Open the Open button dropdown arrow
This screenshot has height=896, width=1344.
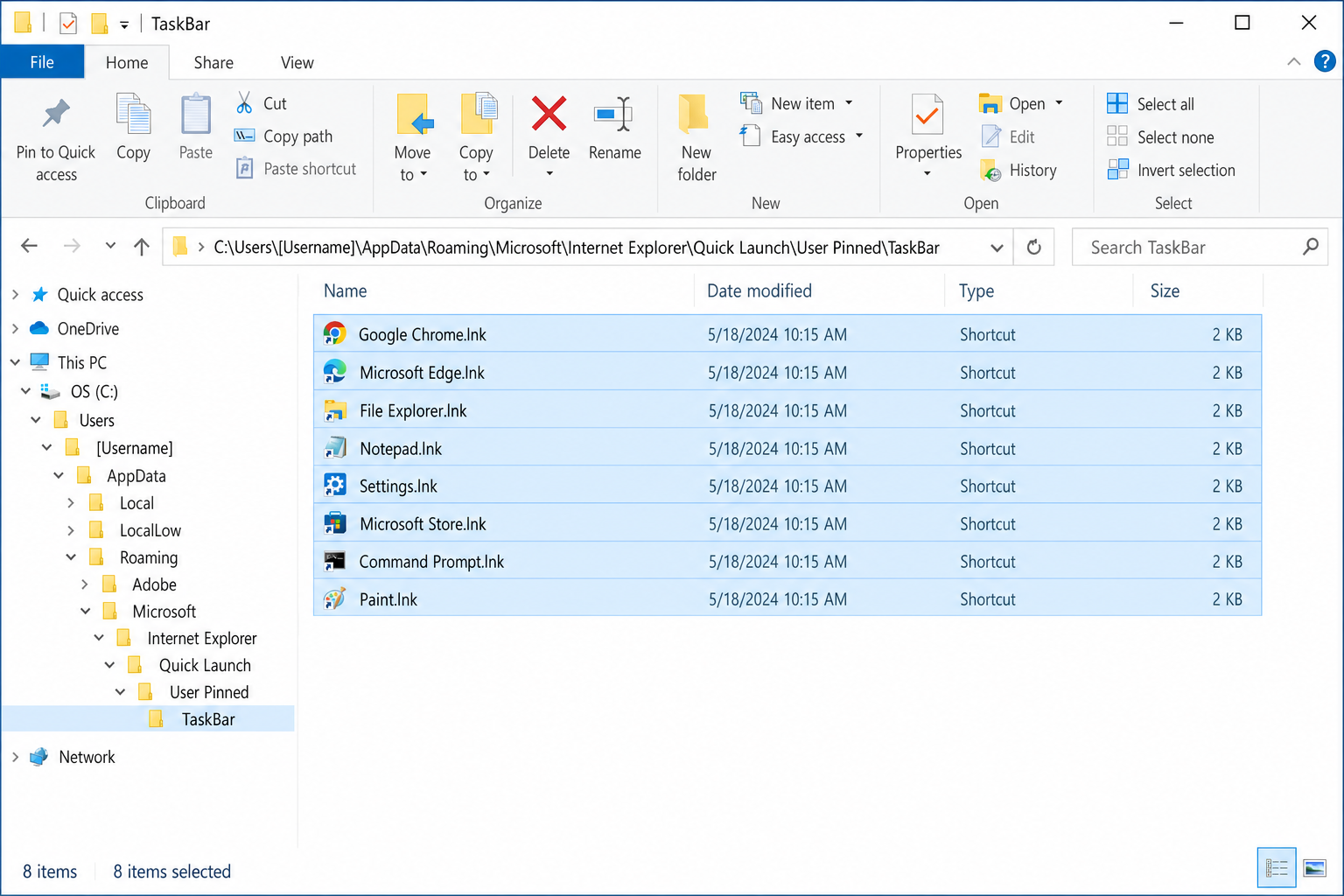(x=1059, y=103)
